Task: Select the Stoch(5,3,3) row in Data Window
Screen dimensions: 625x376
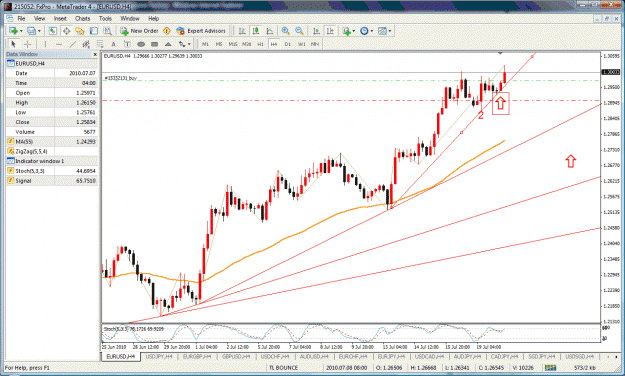Action: (52, 171)
